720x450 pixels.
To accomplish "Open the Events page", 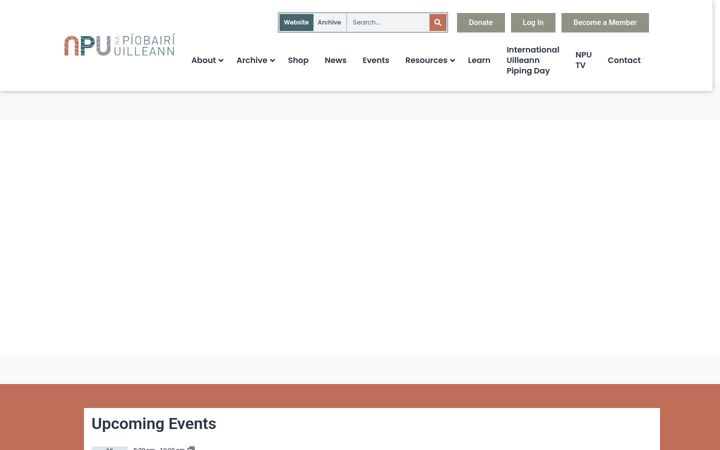I will click(376, 60).
